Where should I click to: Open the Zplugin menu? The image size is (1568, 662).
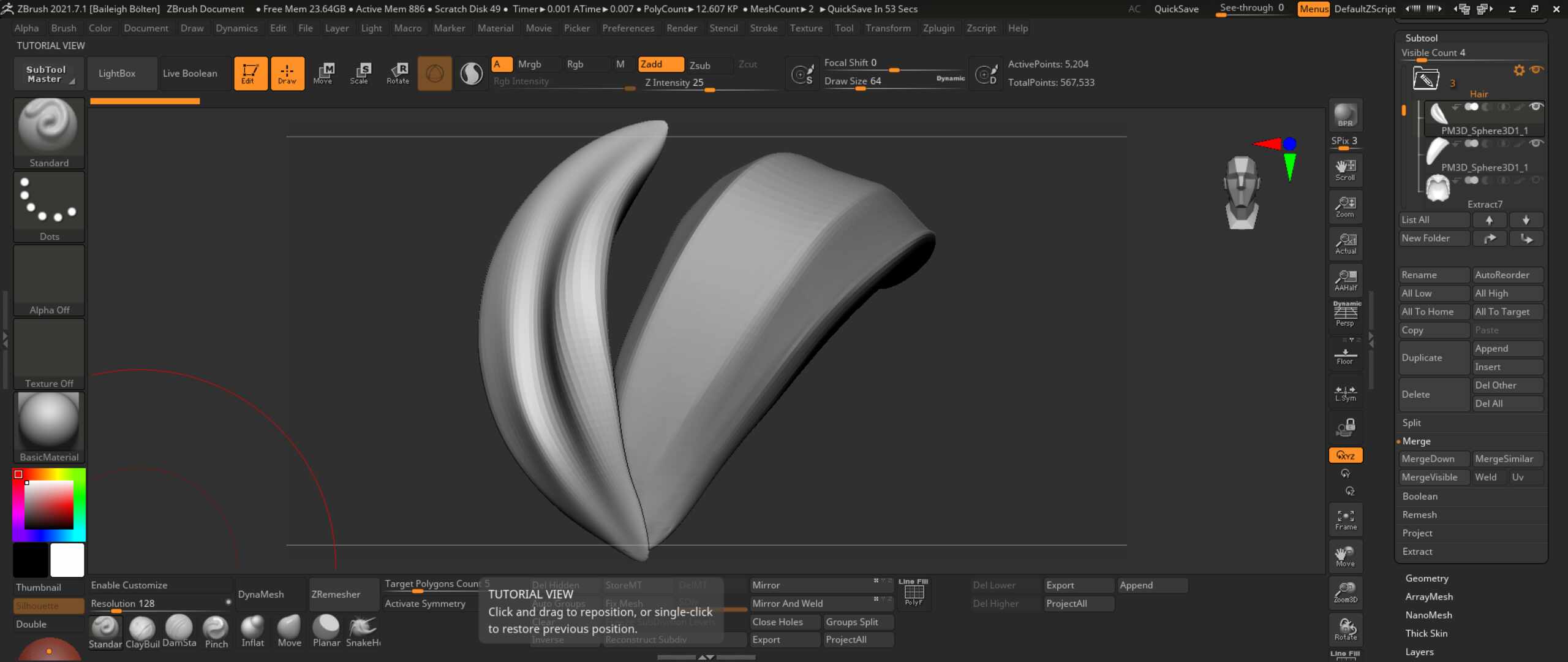(938, 28)
